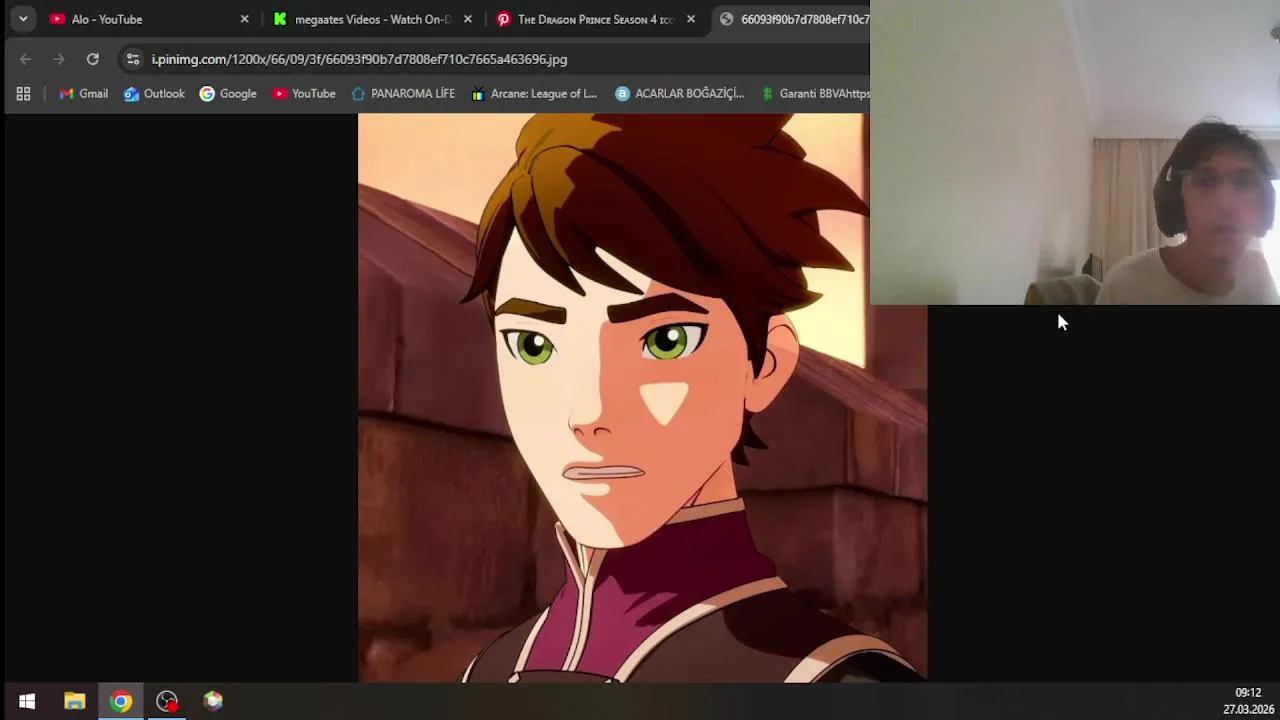
Task: Open the ACARLAR BOĞAZİÇİ bookmark
Action: (x=679, y=93)
